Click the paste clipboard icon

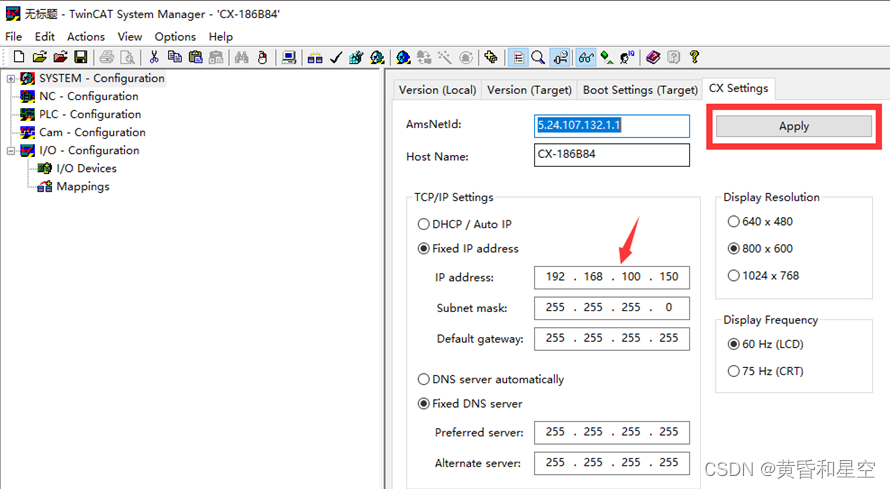pos(195,57)
